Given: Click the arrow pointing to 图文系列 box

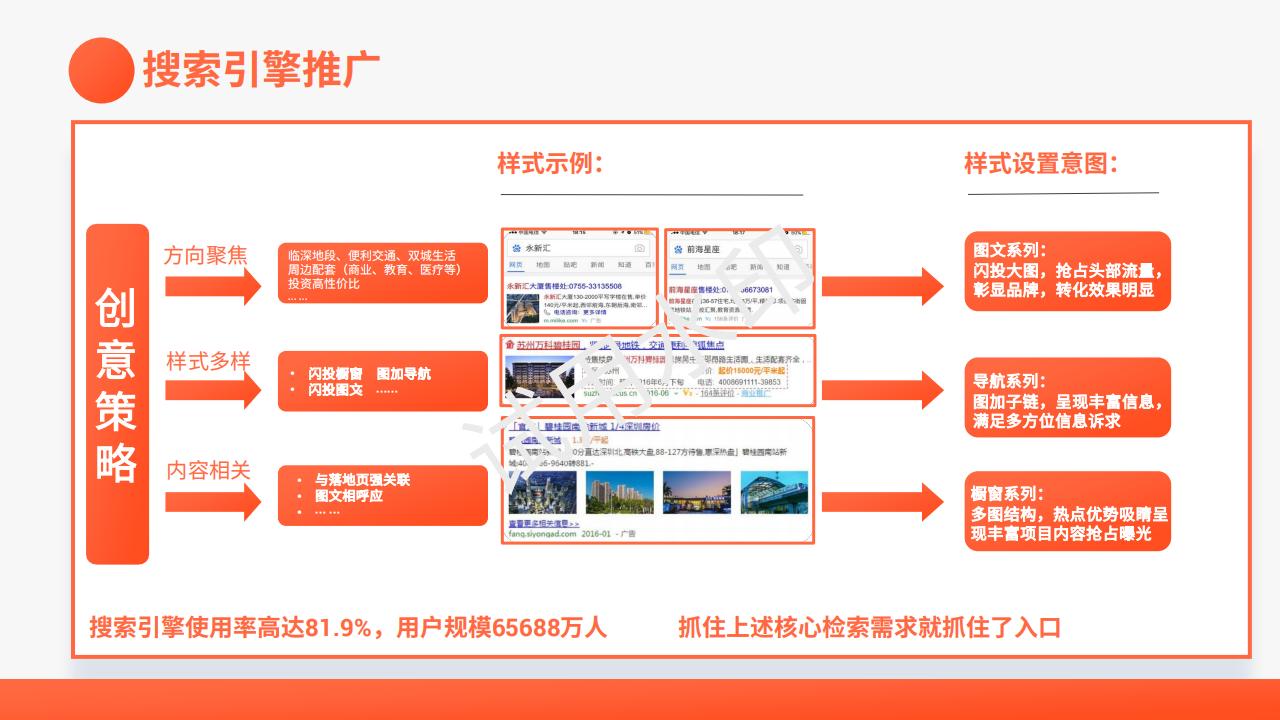Looking at the screenshot, I should pyautogui.click(x=882, y=286).
